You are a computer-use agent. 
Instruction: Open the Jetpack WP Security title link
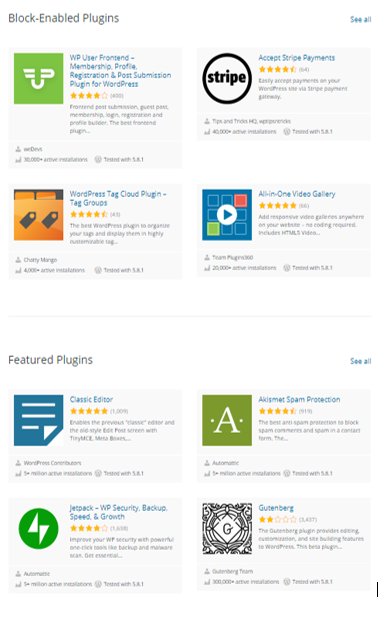pyautogui.click(x=119, y=512)
